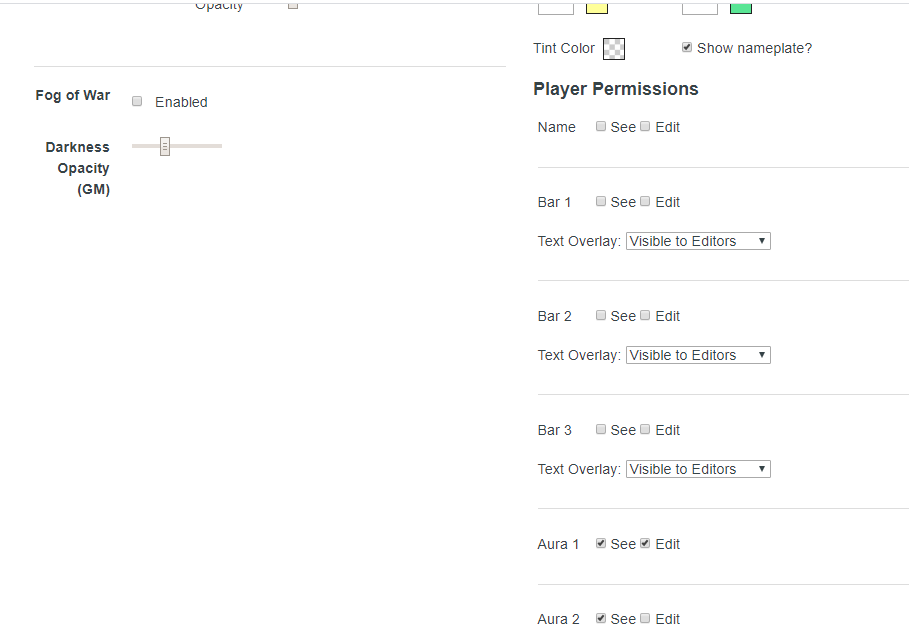
Task: Enable the Fog of War checkbox
Action: 137,101
